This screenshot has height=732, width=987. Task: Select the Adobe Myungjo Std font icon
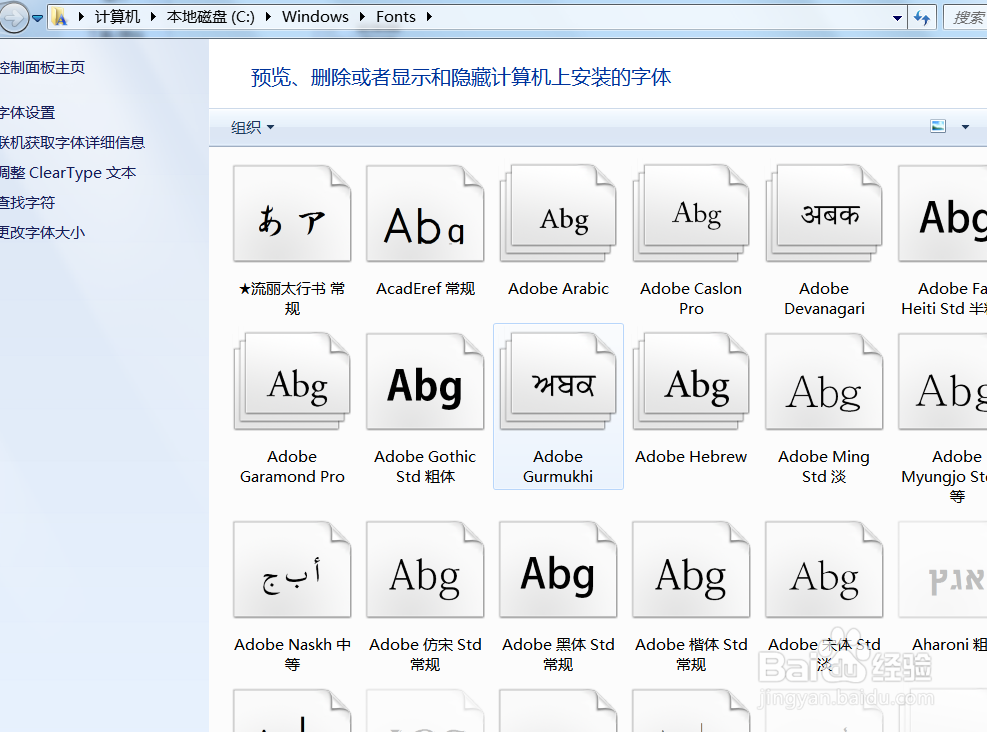pyautogui.click(x=943, y=382)
